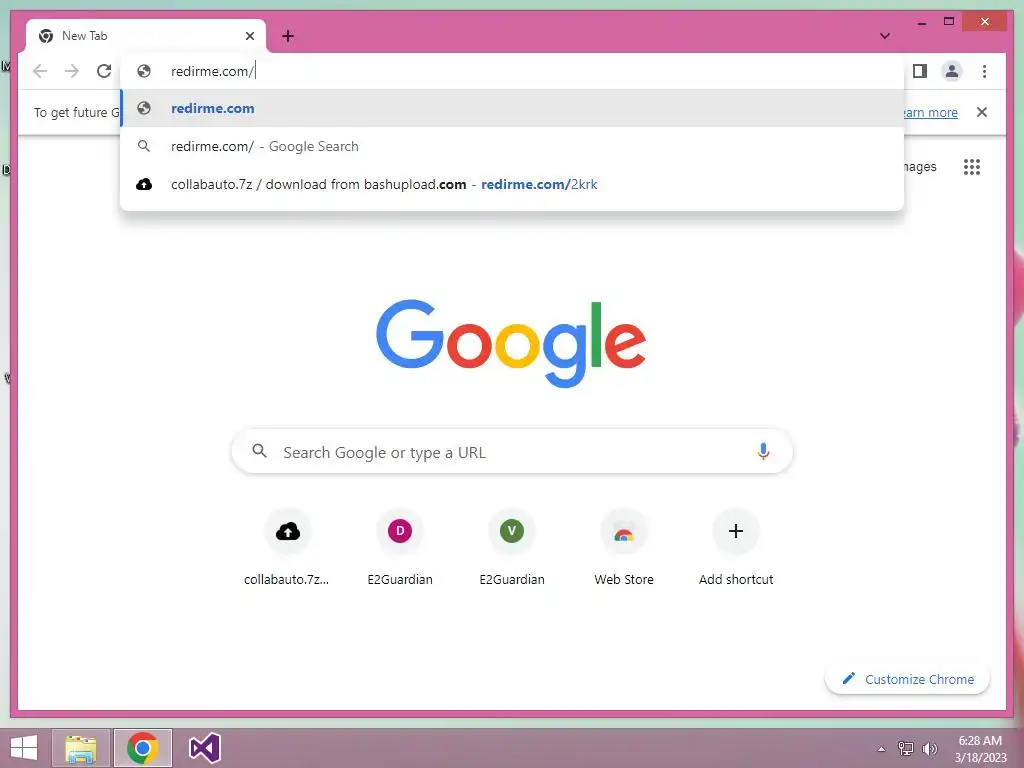1024x768 pixels.
Task: Click the Add shortcut plus tile
Action: click(x=736, y=547)
